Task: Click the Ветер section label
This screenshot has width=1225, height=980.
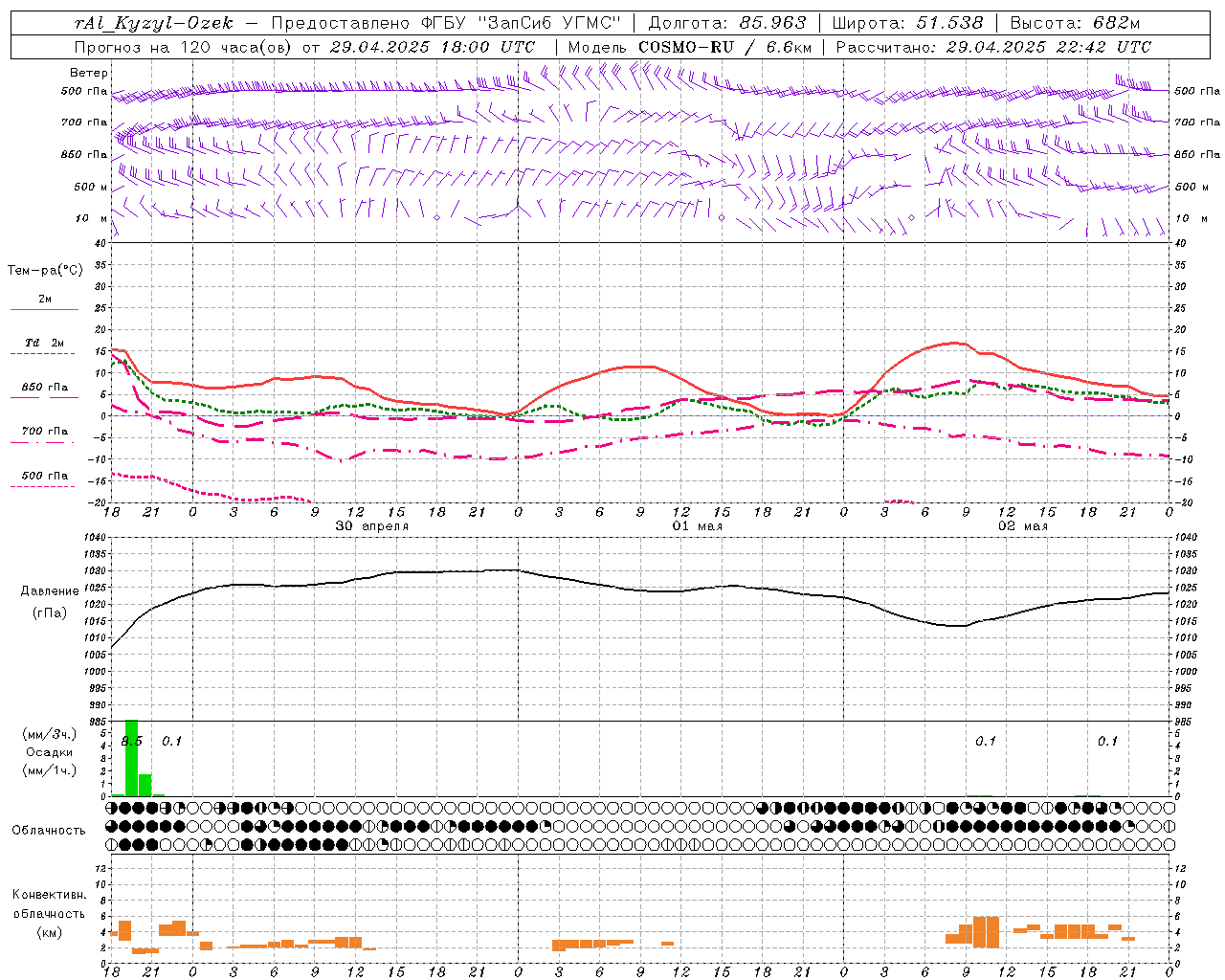Action: pyautogui.click(x=89, y=73)
